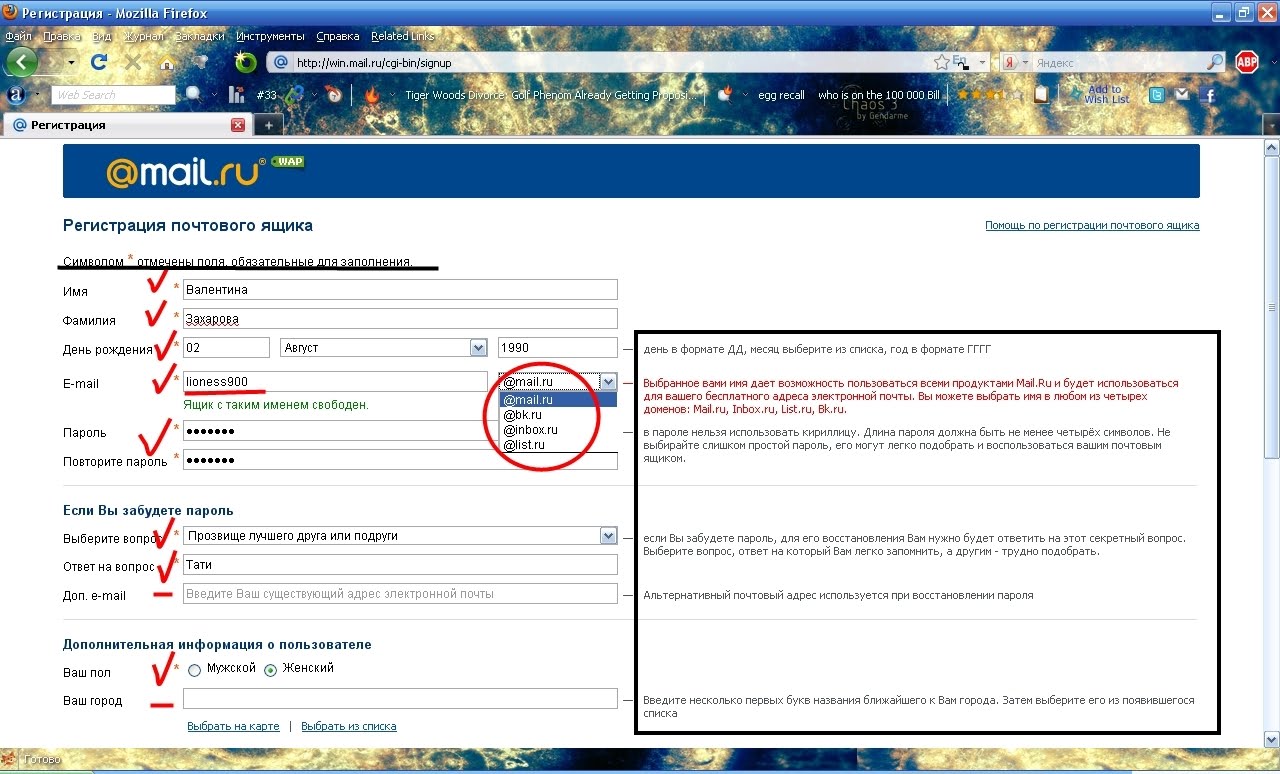Click the mail envelope toolbar icon
Image resolution: width=1280 pixels, height=774 pixels.
tap(1182, 95)
